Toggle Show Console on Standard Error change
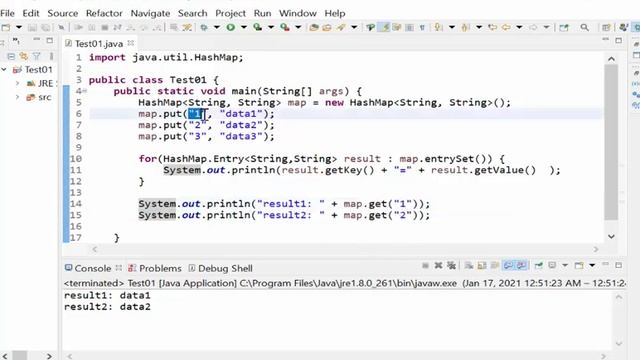The width and height of the screenshot is (640, 360). coord(522,265)
